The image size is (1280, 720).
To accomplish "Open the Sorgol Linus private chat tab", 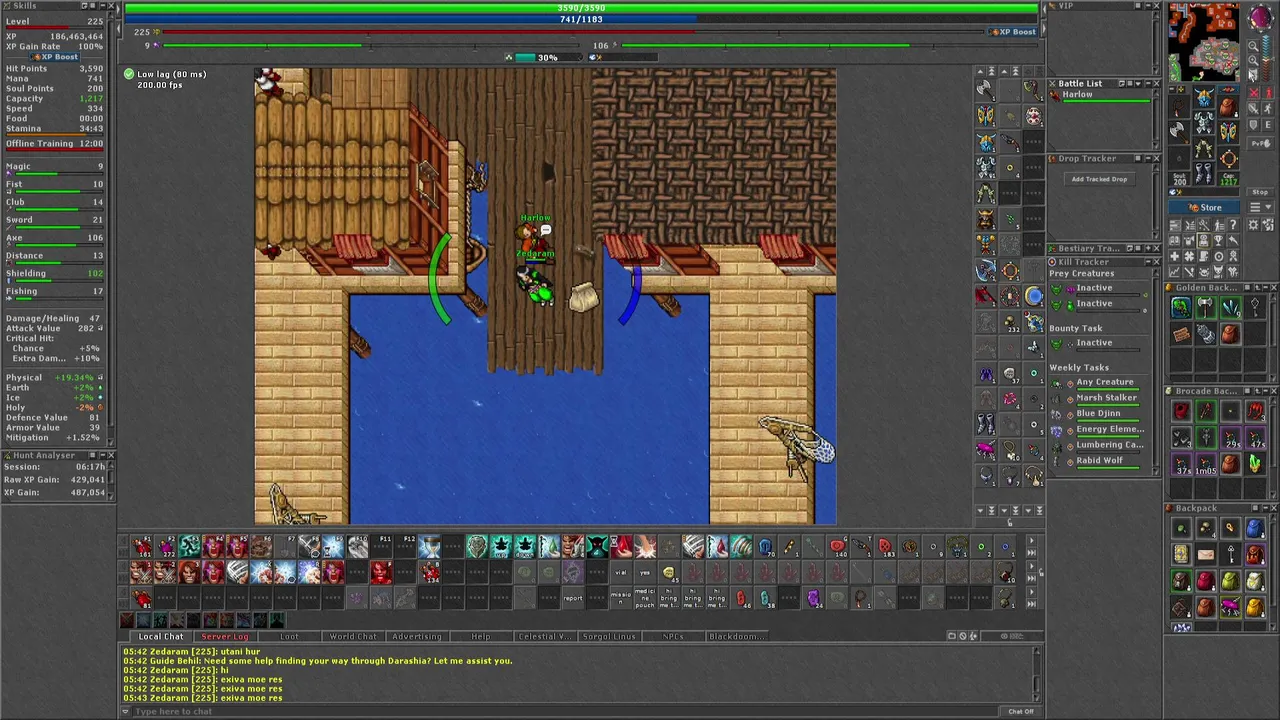I will click(x=609, y=636).
